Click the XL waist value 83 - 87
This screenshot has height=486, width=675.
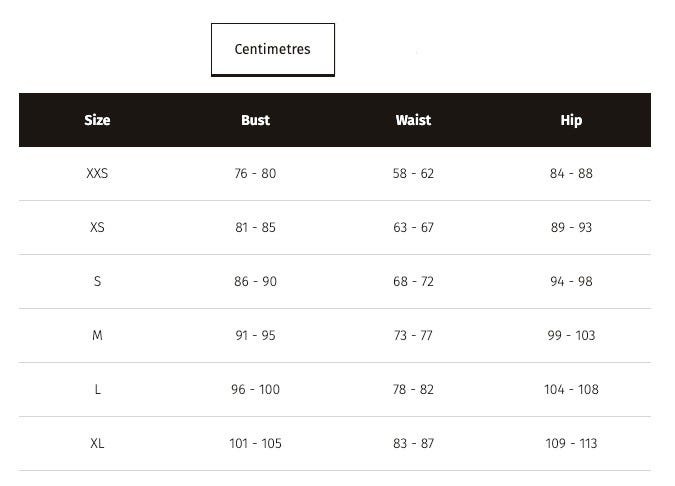pos(413,443)
